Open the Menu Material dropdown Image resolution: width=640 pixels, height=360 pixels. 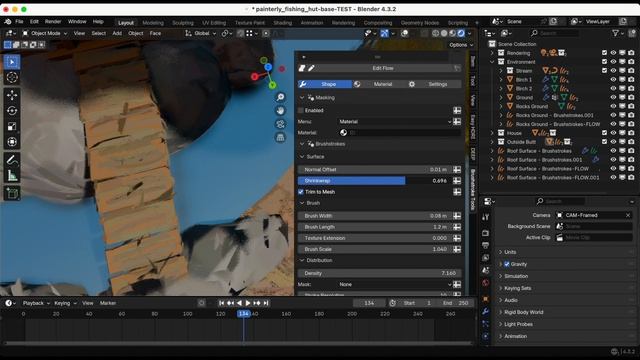(x=395, y=122)
